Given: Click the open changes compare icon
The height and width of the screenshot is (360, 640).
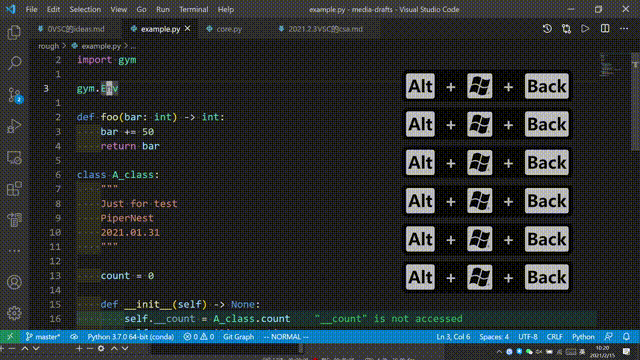Looking at the screenshot, I should point(566,29).
